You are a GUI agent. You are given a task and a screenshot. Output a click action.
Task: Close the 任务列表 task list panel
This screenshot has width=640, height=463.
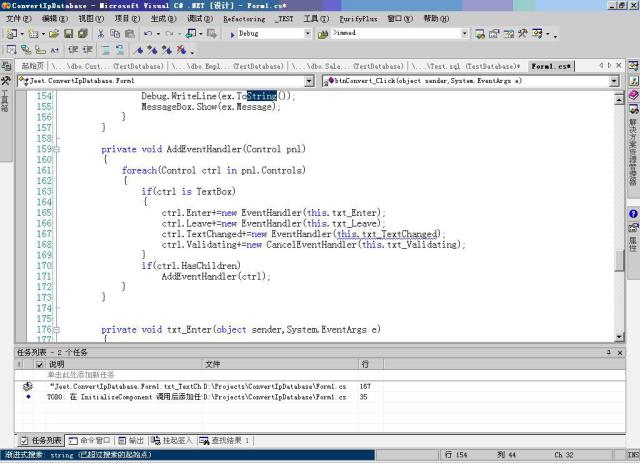pos(620,352)
